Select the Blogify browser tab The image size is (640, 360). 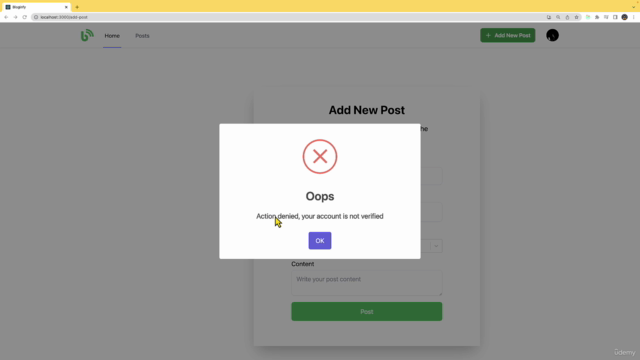coord(36,7)
